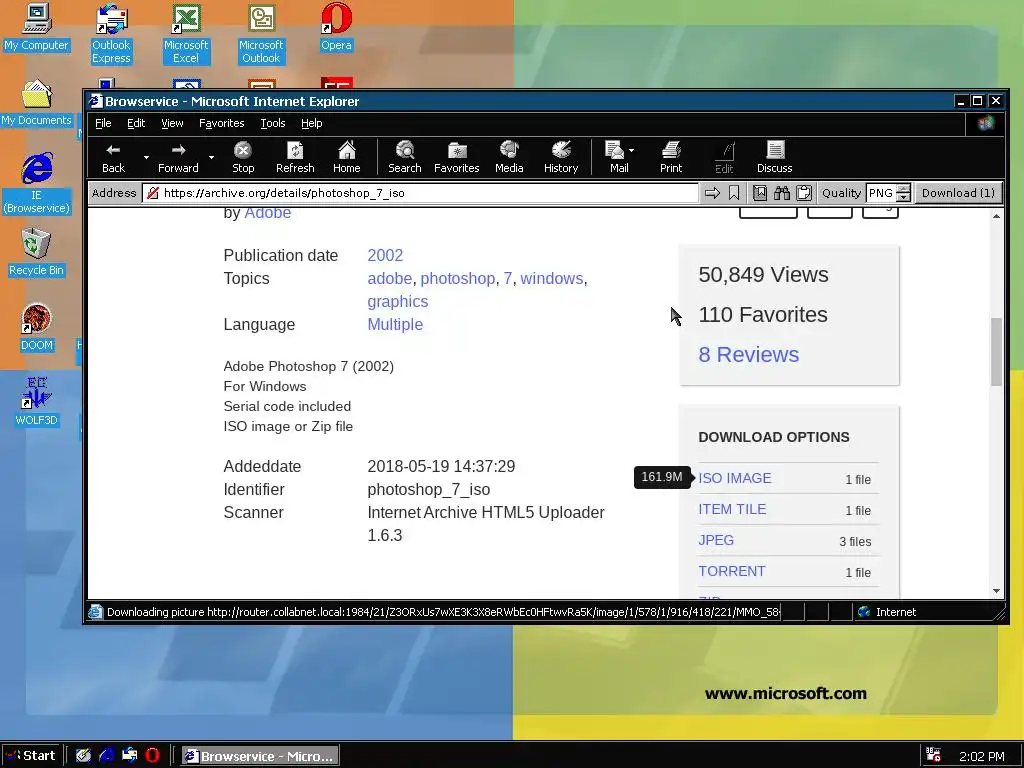Click Outlook Express quick launch icon
1024x768 pixels.
point(129,755)
